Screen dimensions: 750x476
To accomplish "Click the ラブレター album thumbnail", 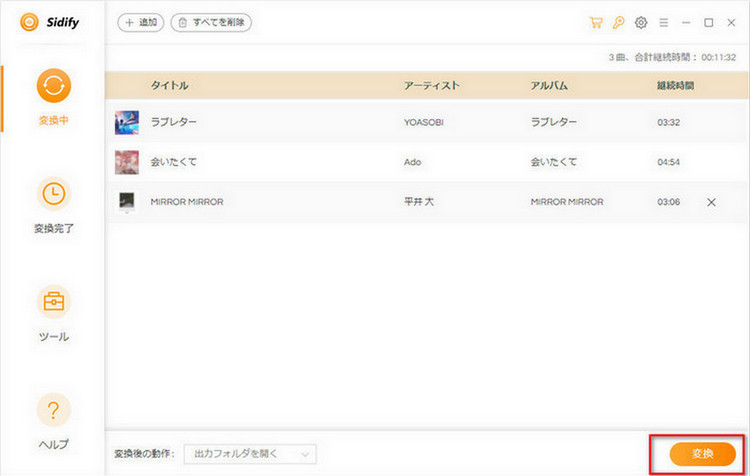I will pos(127,122).
